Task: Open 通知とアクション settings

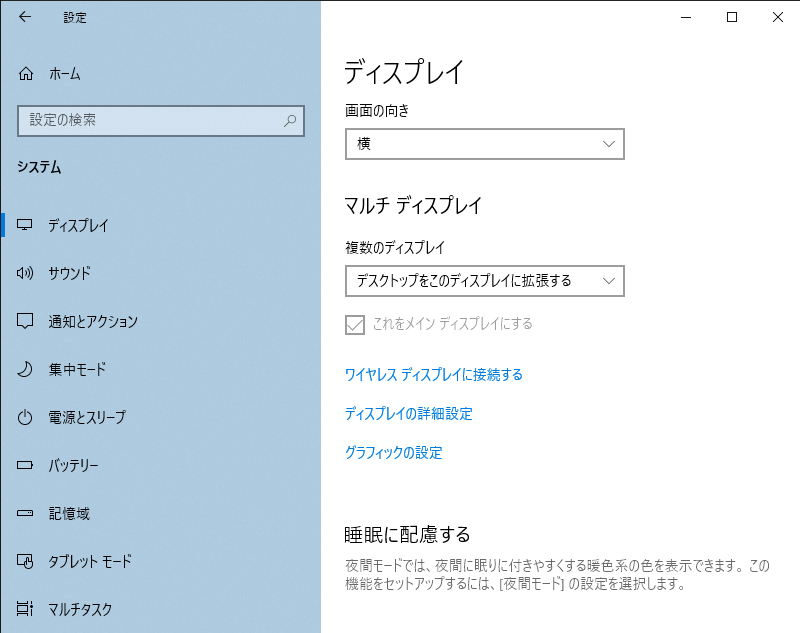Action: coord(161,321)
